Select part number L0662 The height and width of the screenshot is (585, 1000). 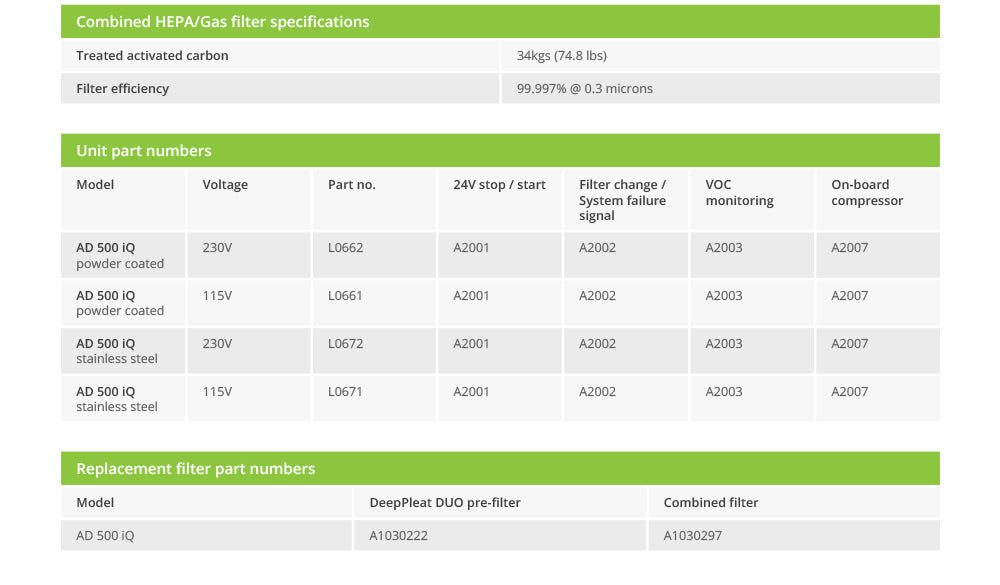345,248
